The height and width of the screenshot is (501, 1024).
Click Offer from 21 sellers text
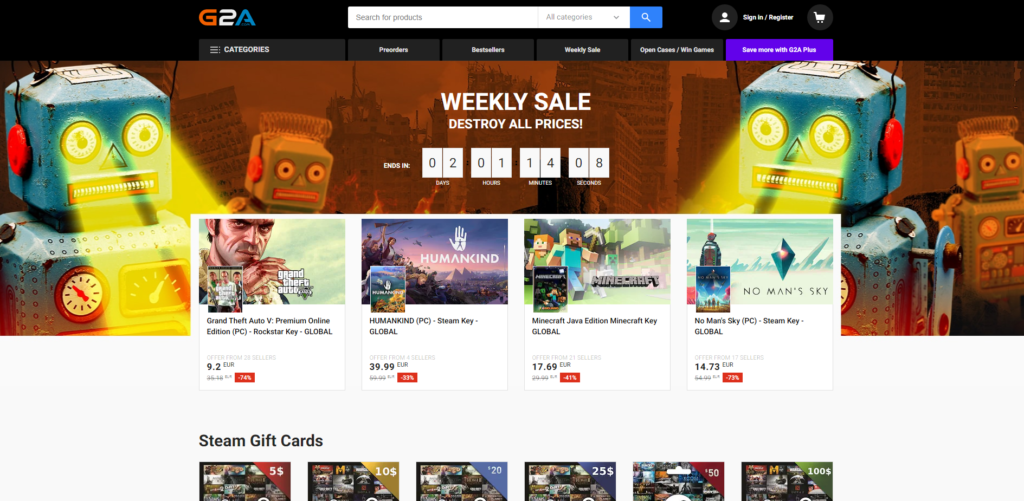(x=566, y=357)
